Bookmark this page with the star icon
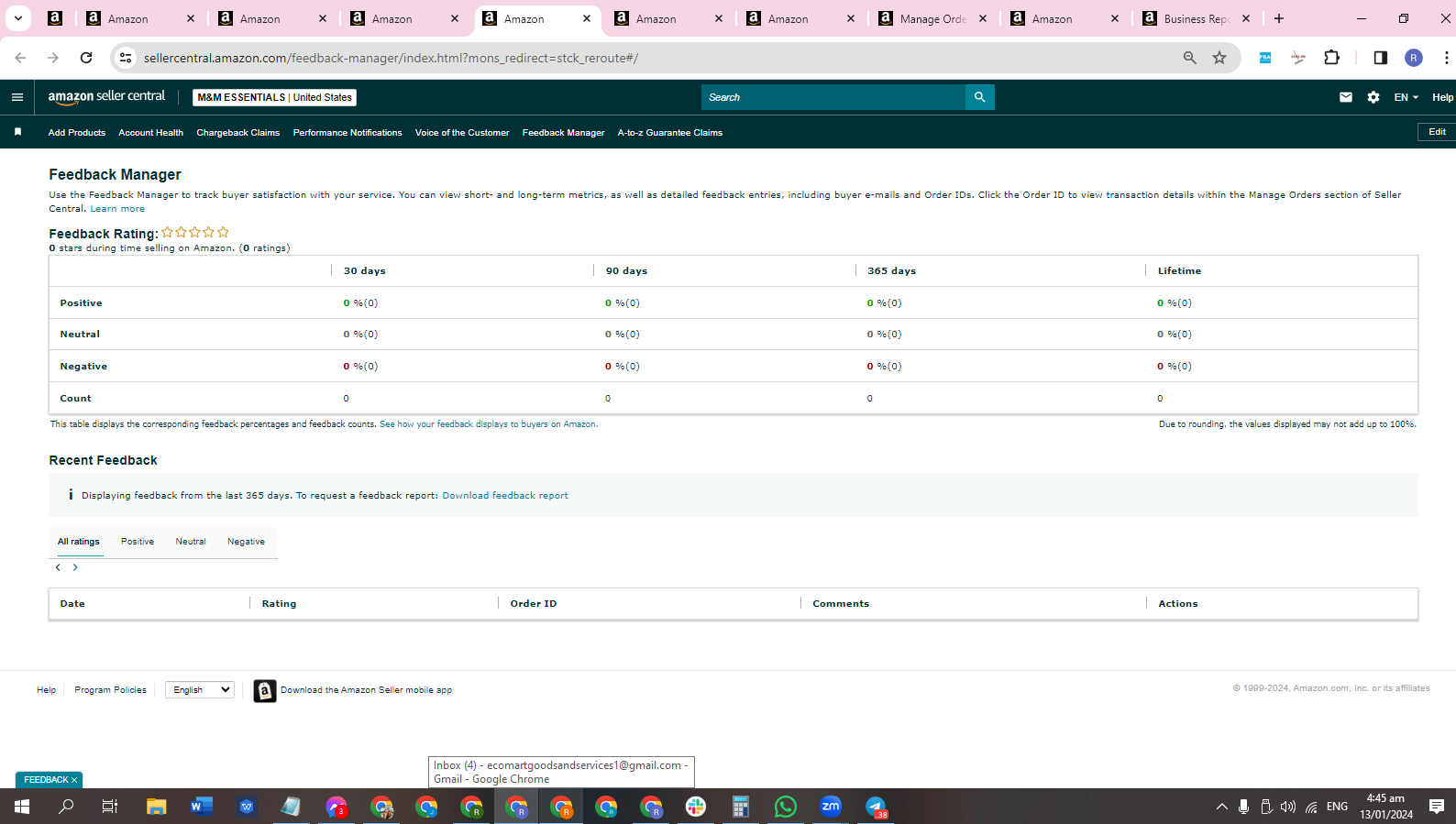Image resolution: width=1456 pixels, height=824 pixels. (x=1219, y=58)
